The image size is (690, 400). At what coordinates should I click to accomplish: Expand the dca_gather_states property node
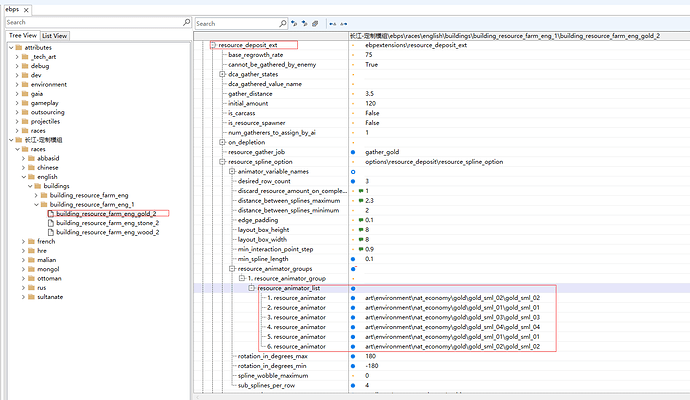pyautogui.click(x=222, y=74)
